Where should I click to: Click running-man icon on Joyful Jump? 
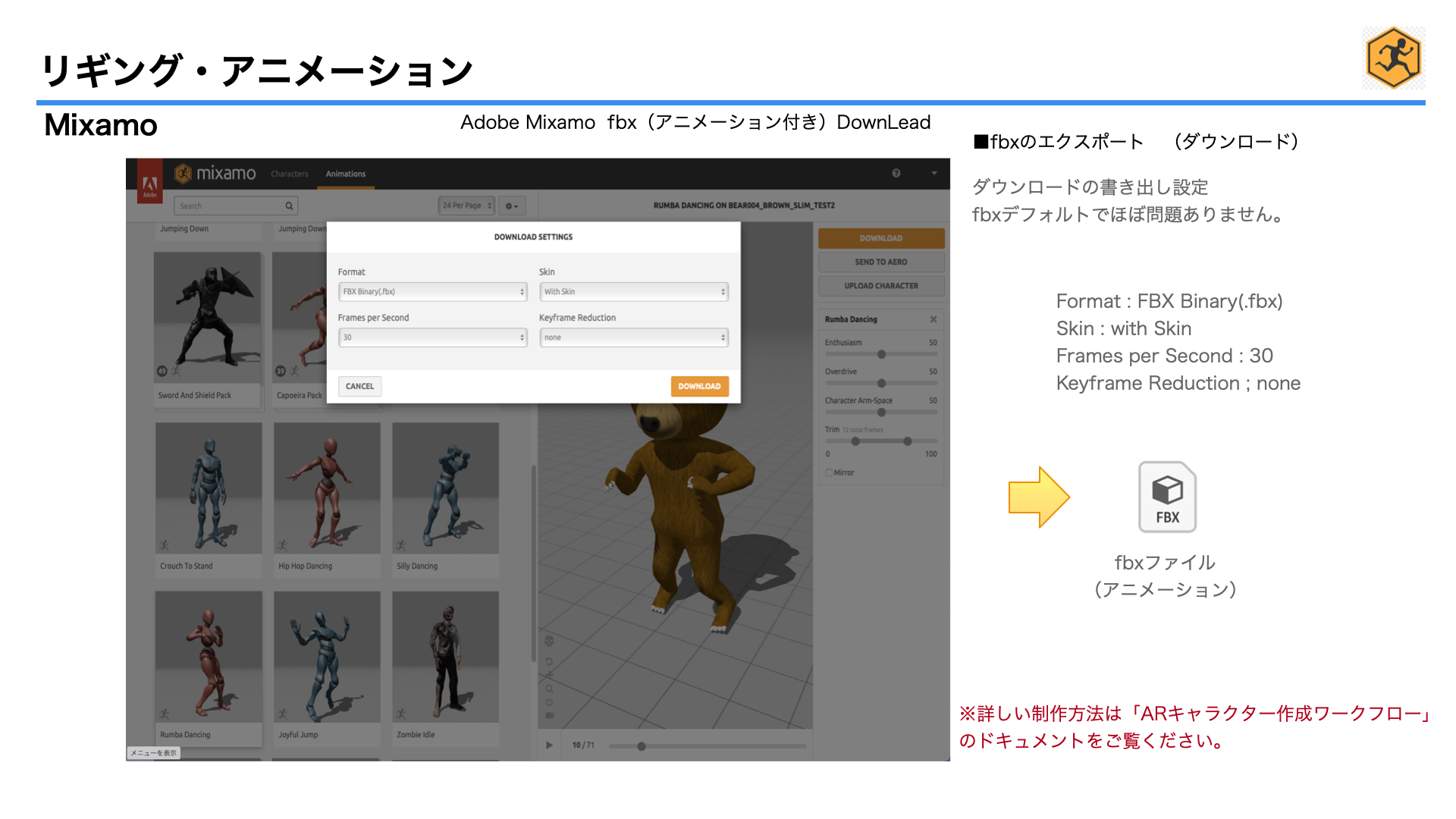[x=283, y=714]
